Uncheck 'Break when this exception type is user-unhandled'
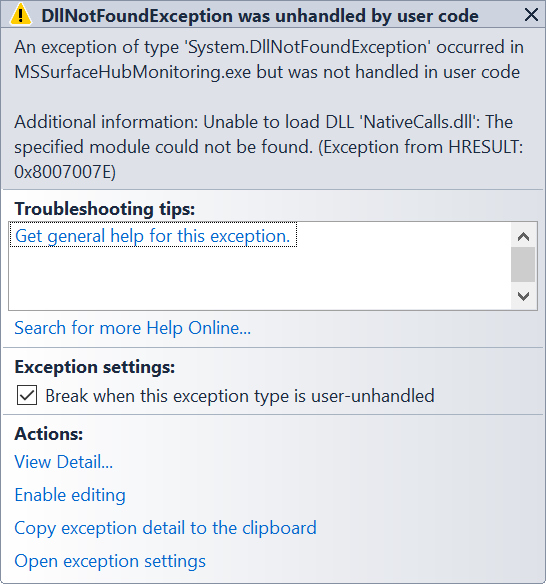546x584 pixels. [x=27, y=395]
